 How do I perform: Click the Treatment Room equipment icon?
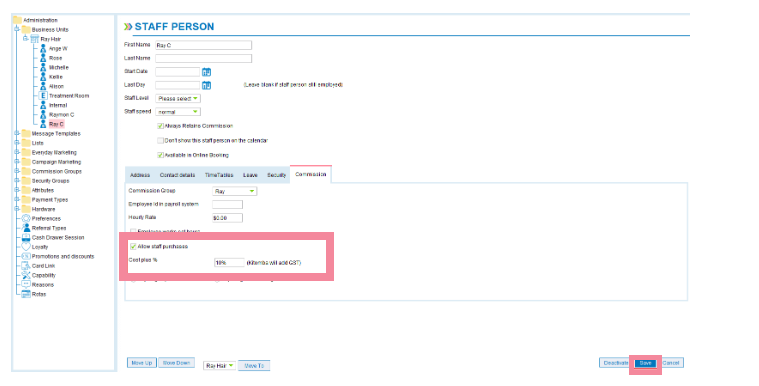pos(43,95)
